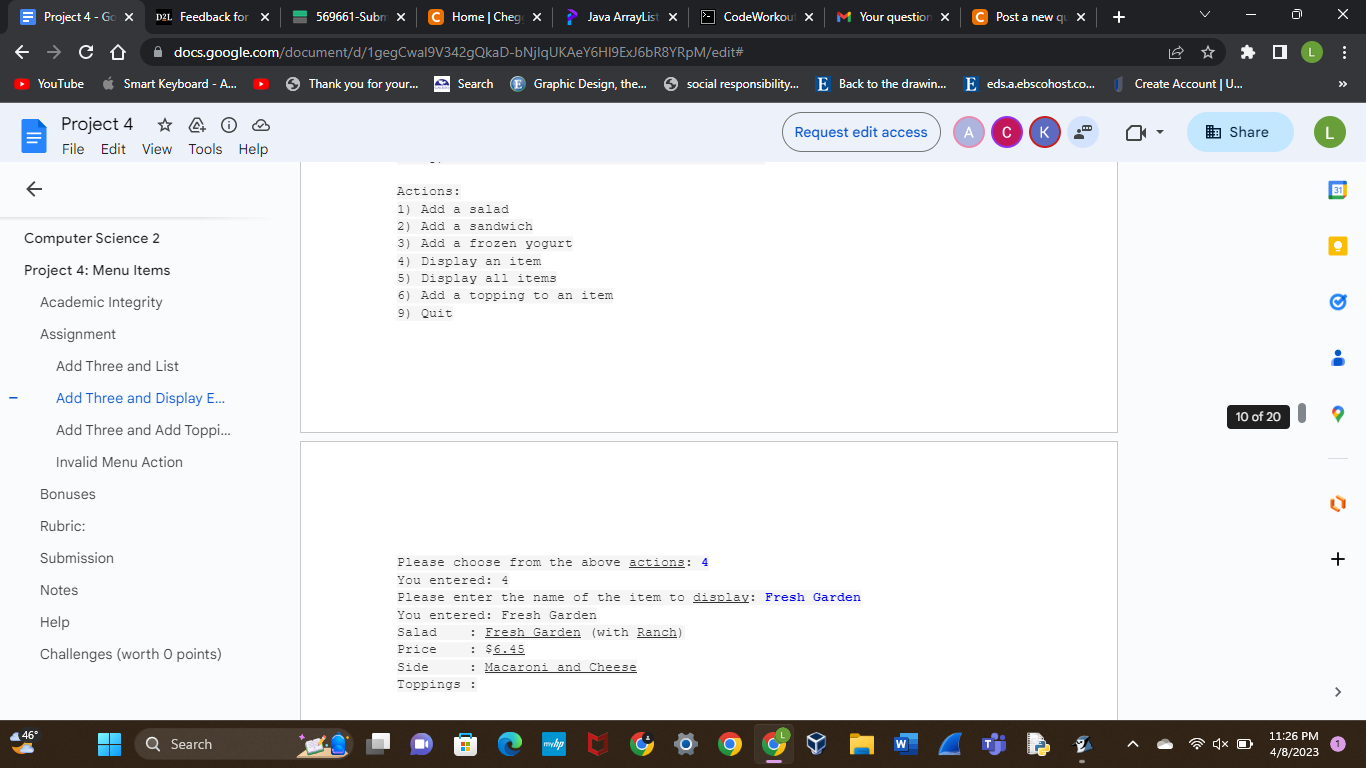This screenshot has height=768, width=1366.
Task: Open the video call options dropdown
Action: pos(1161,131)
